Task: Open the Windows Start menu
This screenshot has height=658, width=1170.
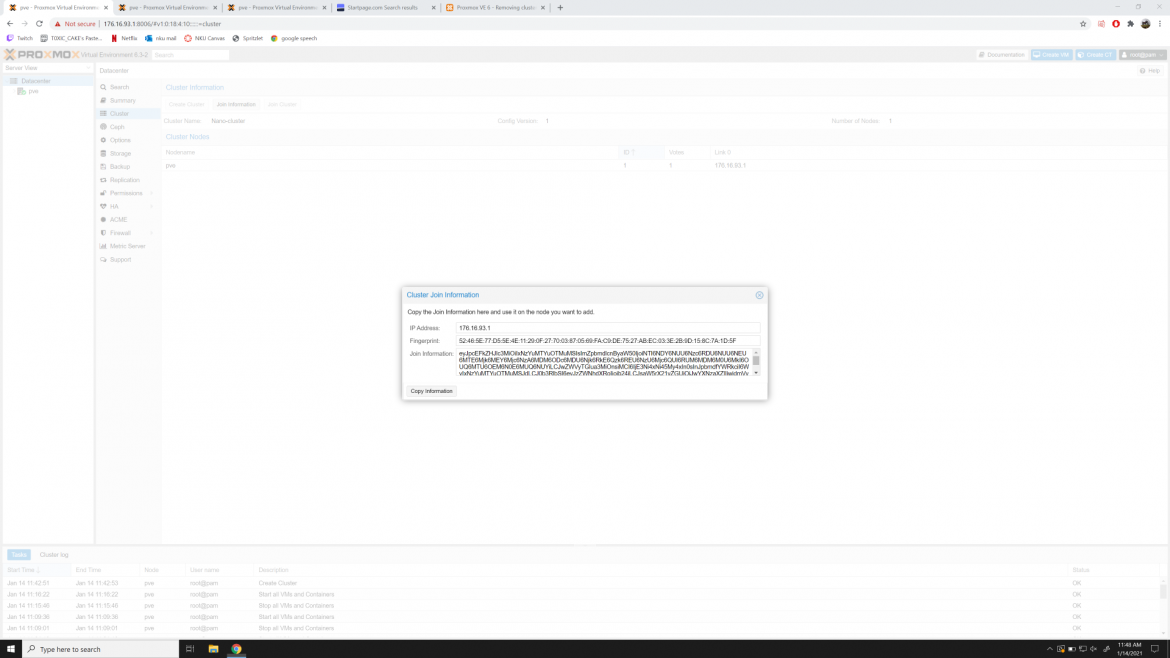Action: coord(10,649)
